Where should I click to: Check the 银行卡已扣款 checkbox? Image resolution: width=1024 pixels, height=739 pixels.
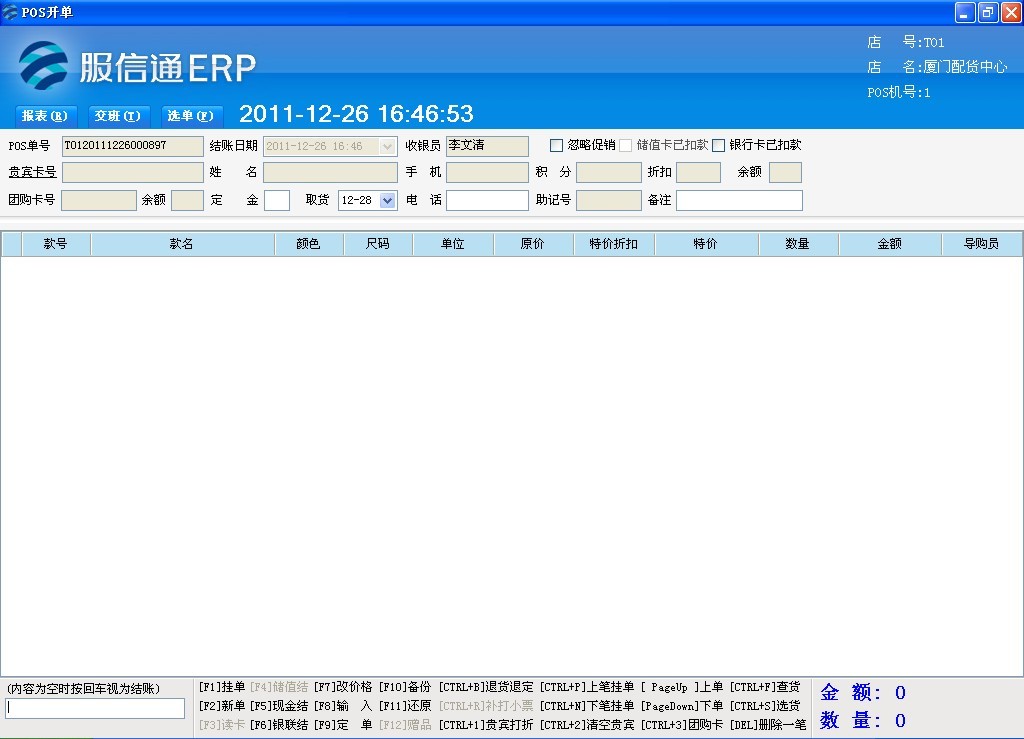718,145
